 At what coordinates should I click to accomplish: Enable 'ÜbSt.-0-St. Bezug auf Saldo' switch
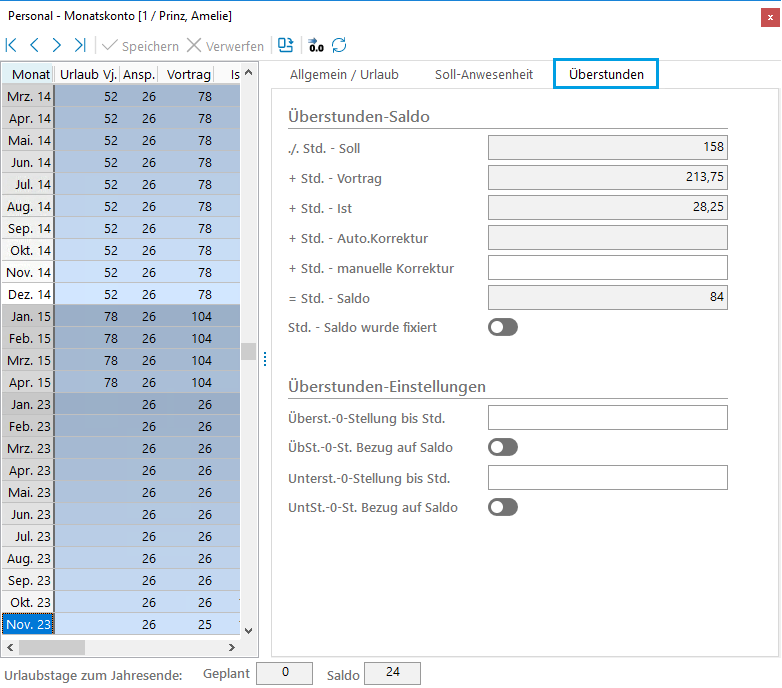pos(503,447)
